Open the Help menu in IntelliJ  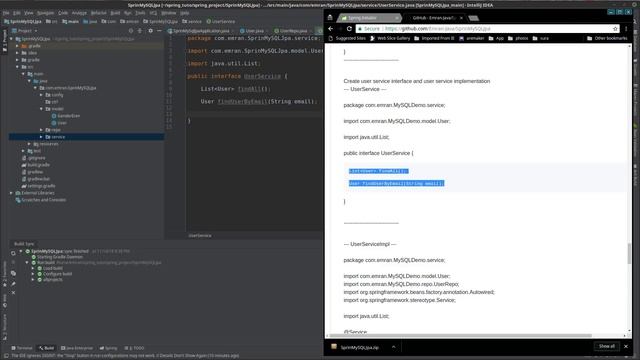pos(184,13)
